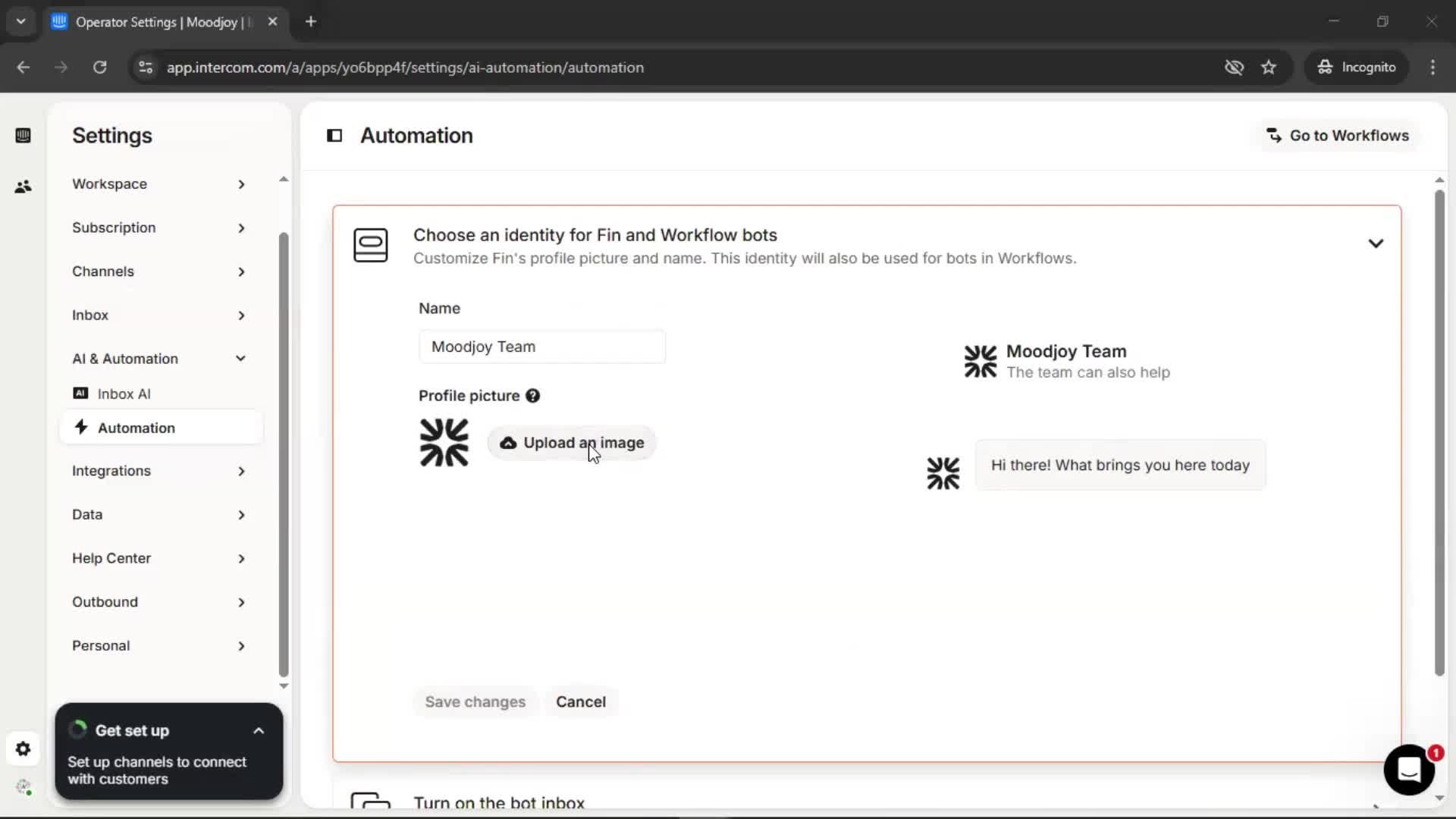Open the Inbox icon in left rail

click(x=23, y=135)
